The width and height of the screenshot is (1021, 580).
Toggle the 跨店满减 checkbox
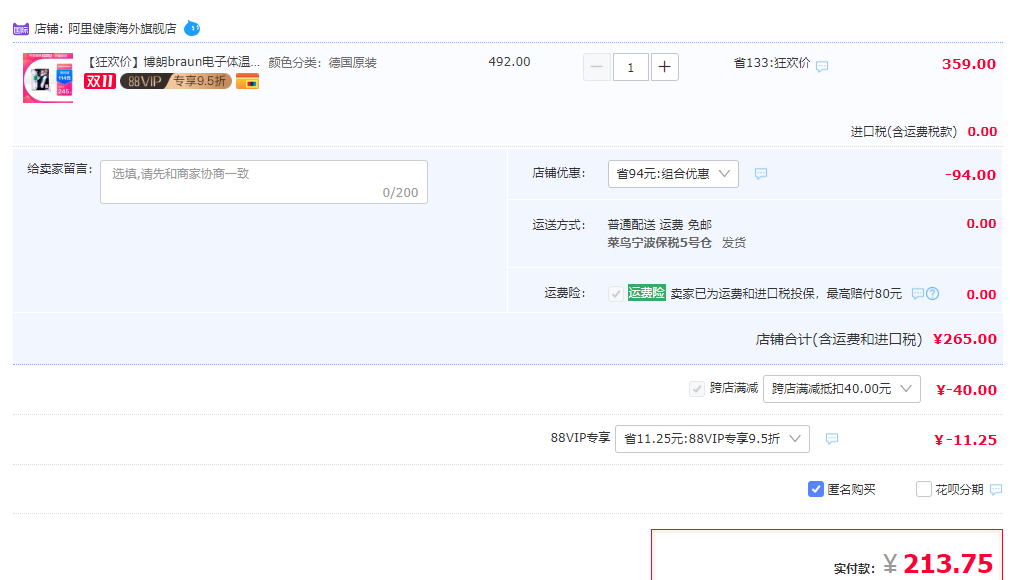click(697, 389)
